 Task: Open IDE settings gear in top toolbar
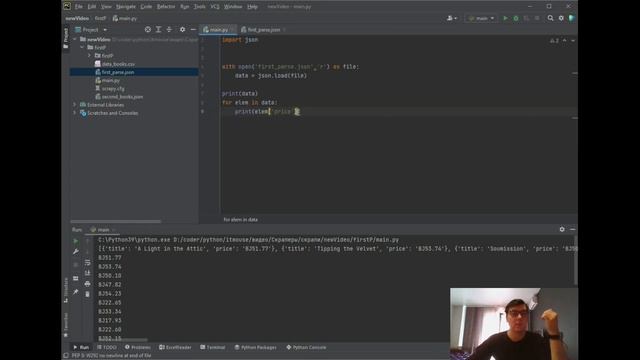(561, 18)
